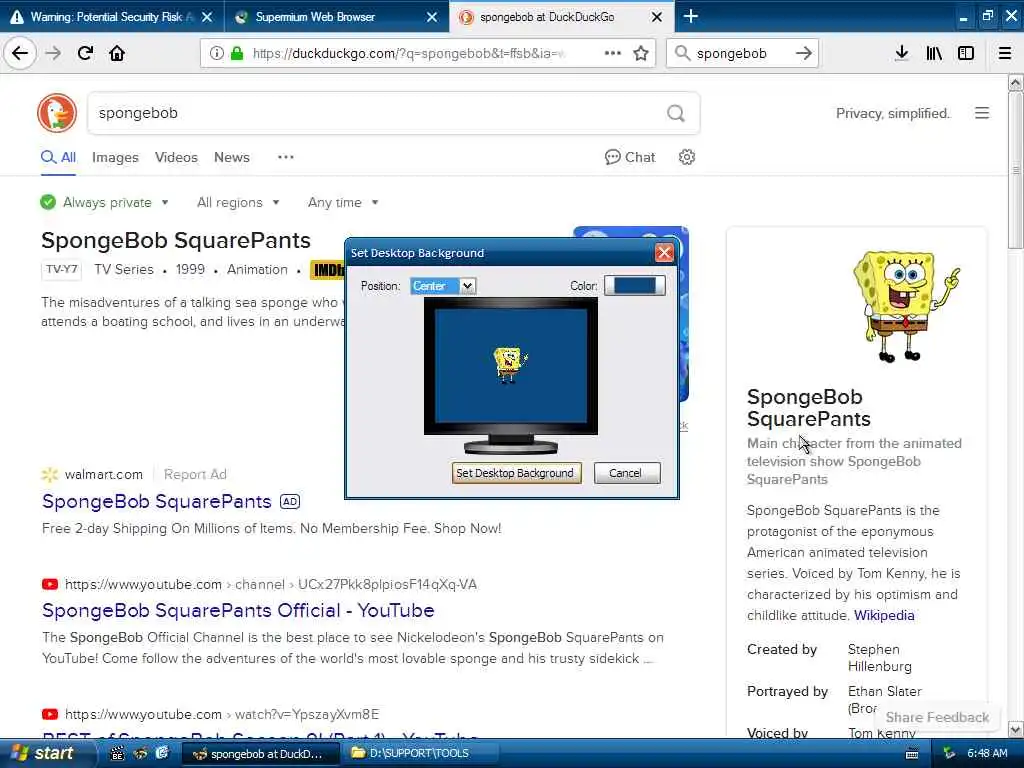Expand the Any time filter
Screen dimensions: 1024x768
[343, 202]
